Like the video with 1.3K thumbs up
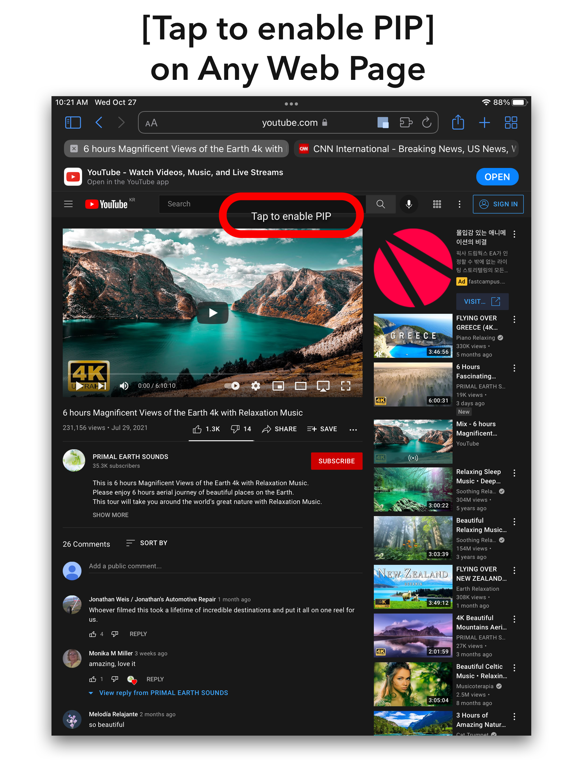Image resolution: width=576 pixels, height=768 pixels. [206, 429]
